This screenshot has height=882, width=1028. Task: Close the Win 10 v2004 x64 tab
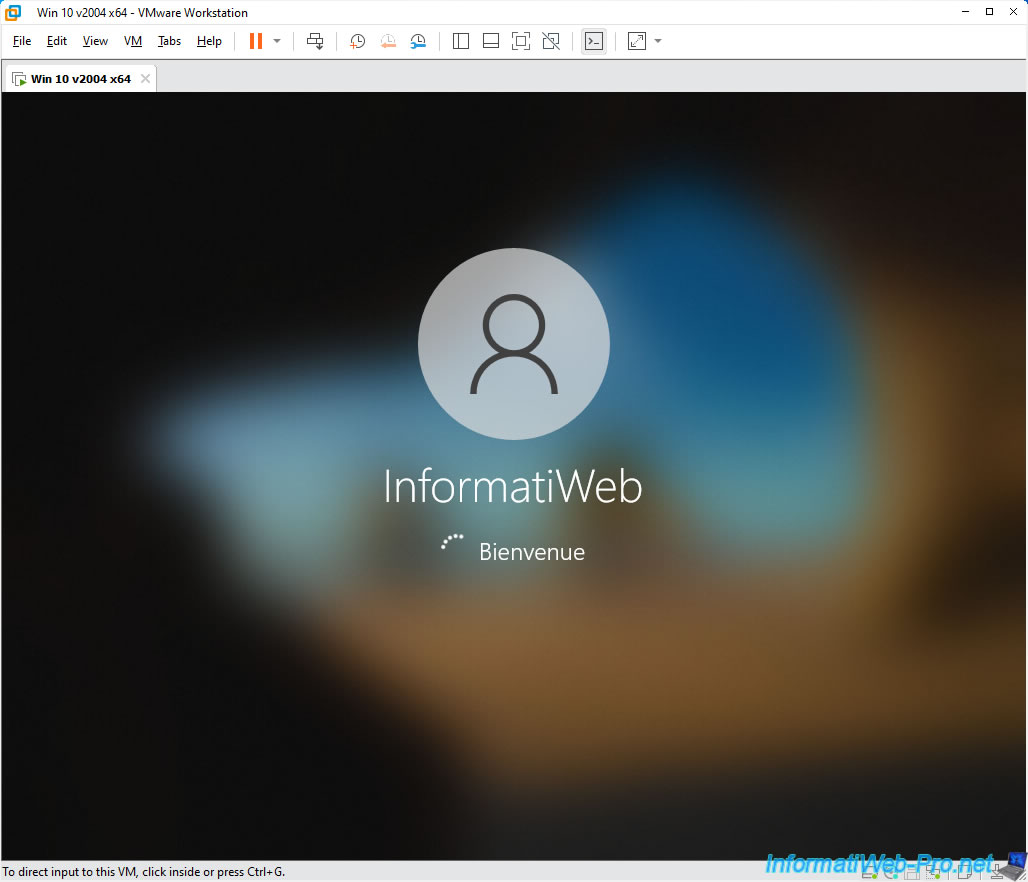146,79
